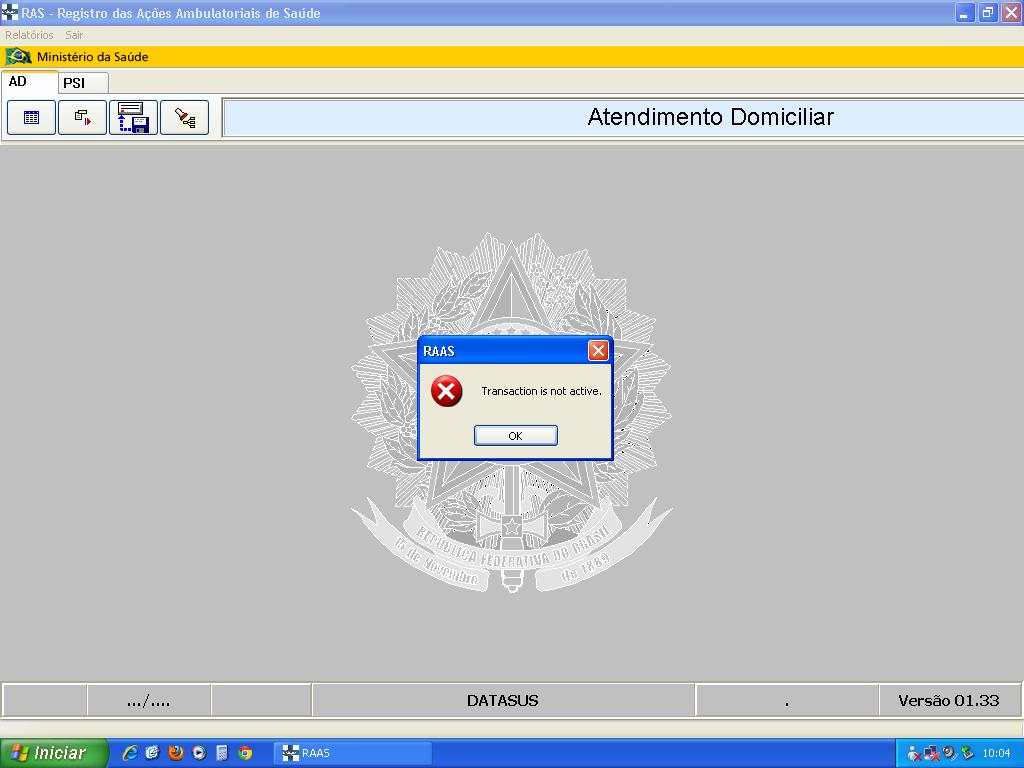
Task: Switch to the PSI tab
Action: (x=75, y=83)
